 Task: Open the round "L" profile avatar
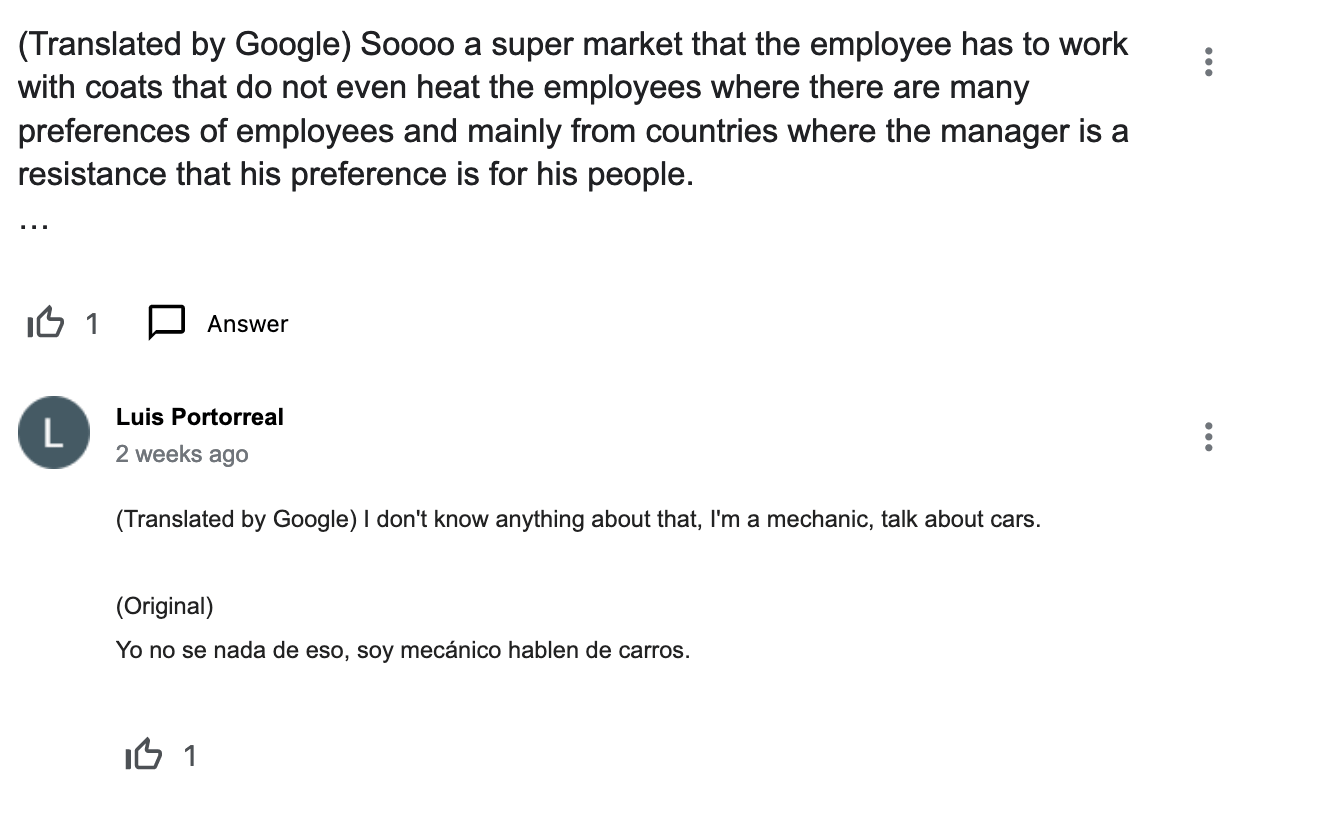(x=54, y=433)
